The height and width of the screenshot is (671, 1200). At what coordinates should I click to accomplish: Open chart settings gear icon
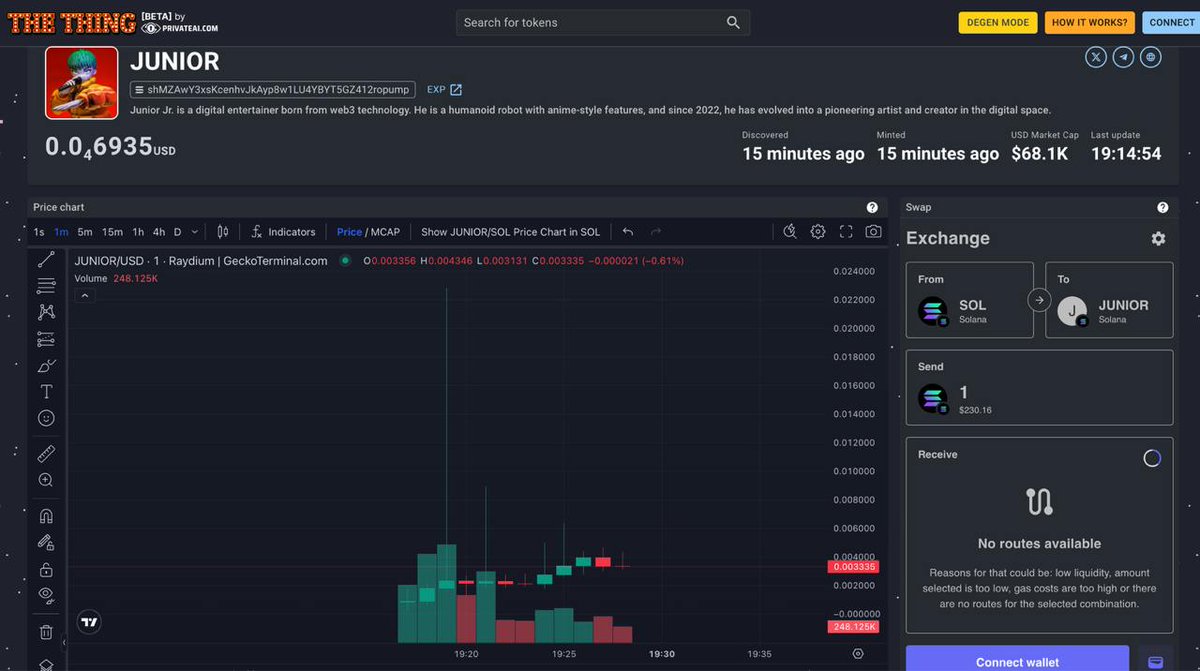tap(818, 232)
